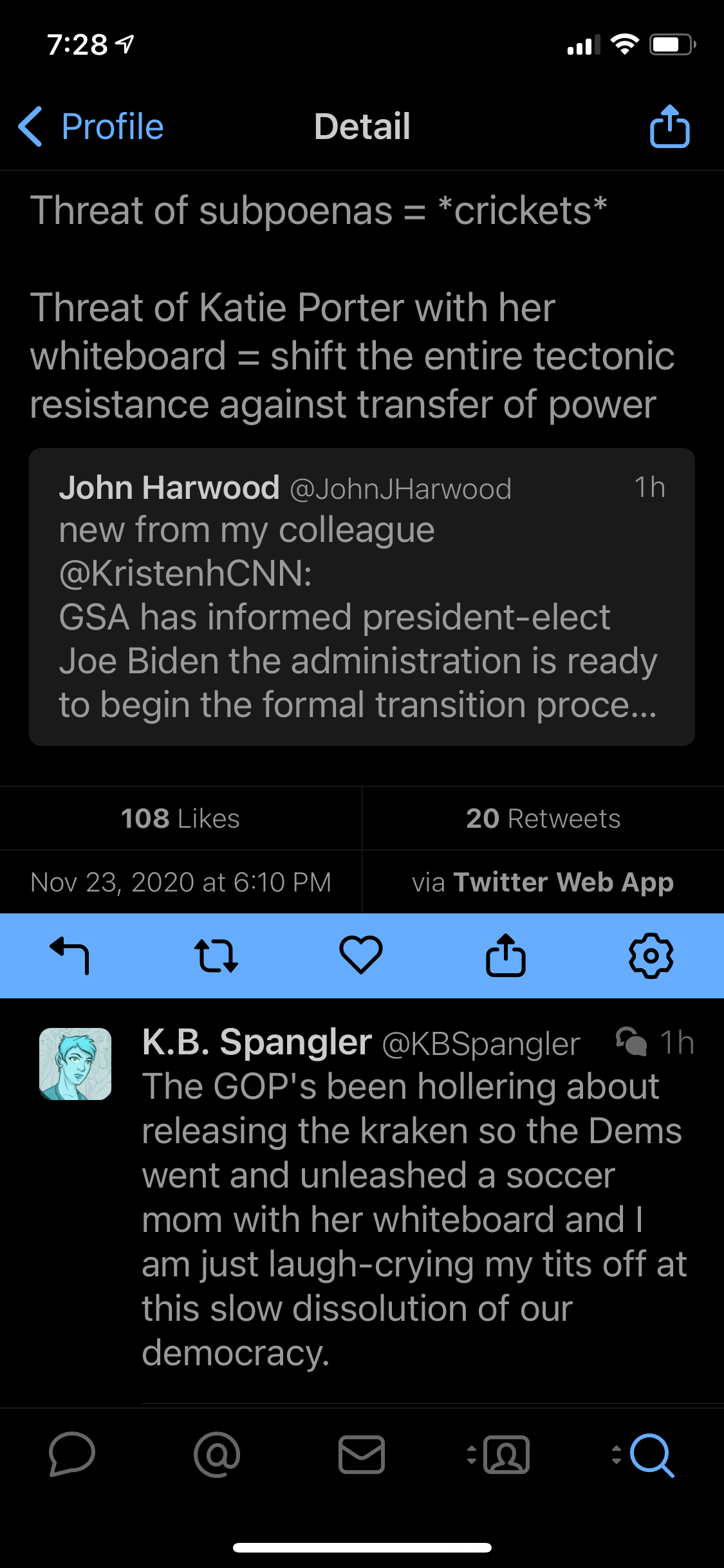Open tweet actions gear menu
This screenshot has height=1568, width=724.
651,955
